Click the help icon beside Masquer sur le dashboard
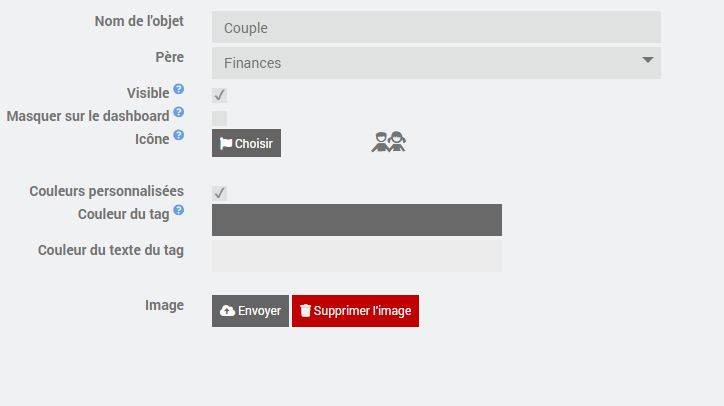Screen dimensions: 724x406 [179, 112]
